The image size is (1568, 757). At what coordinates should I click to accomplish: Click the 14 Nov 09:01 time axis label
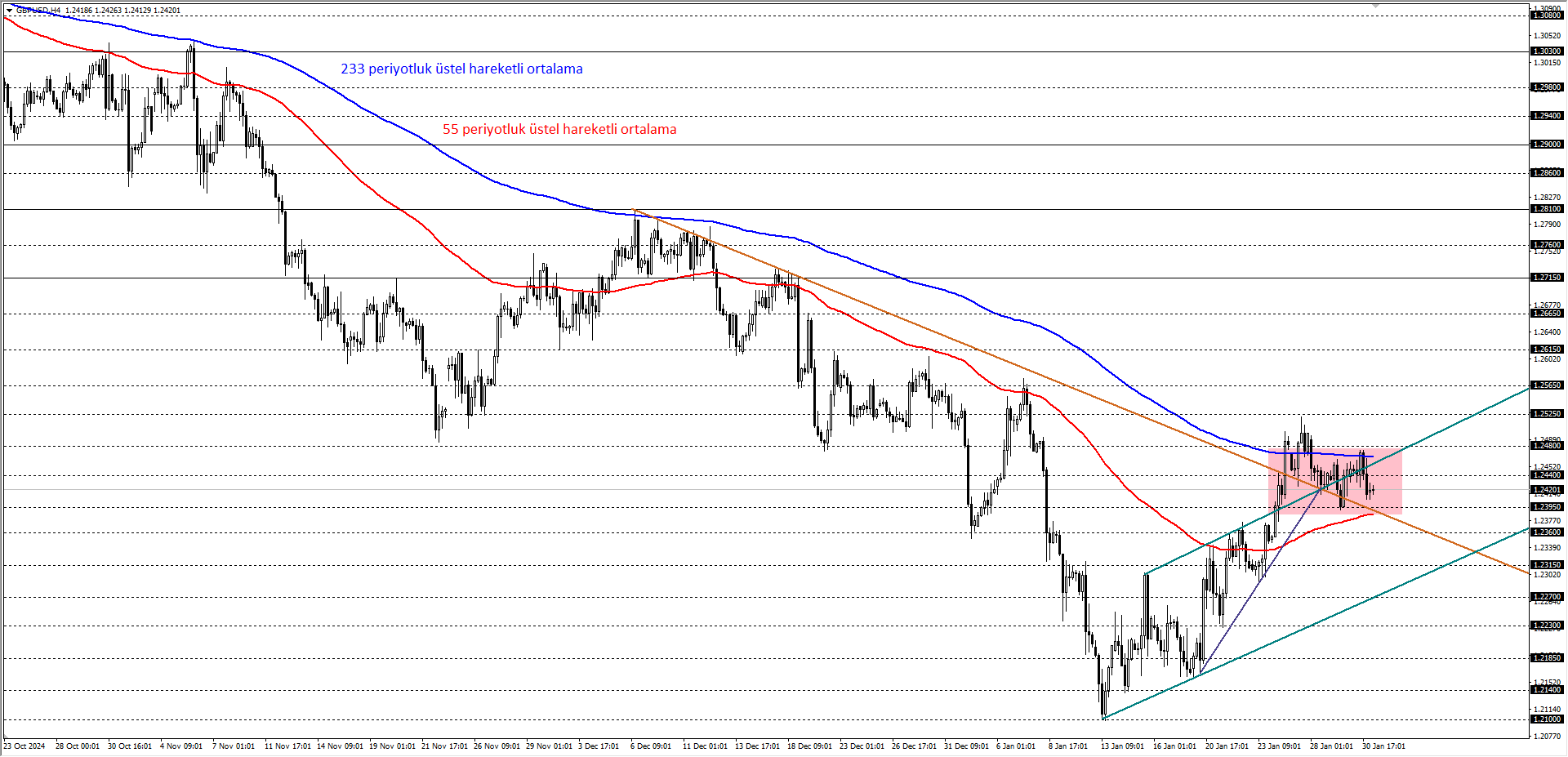click(340, 746)
